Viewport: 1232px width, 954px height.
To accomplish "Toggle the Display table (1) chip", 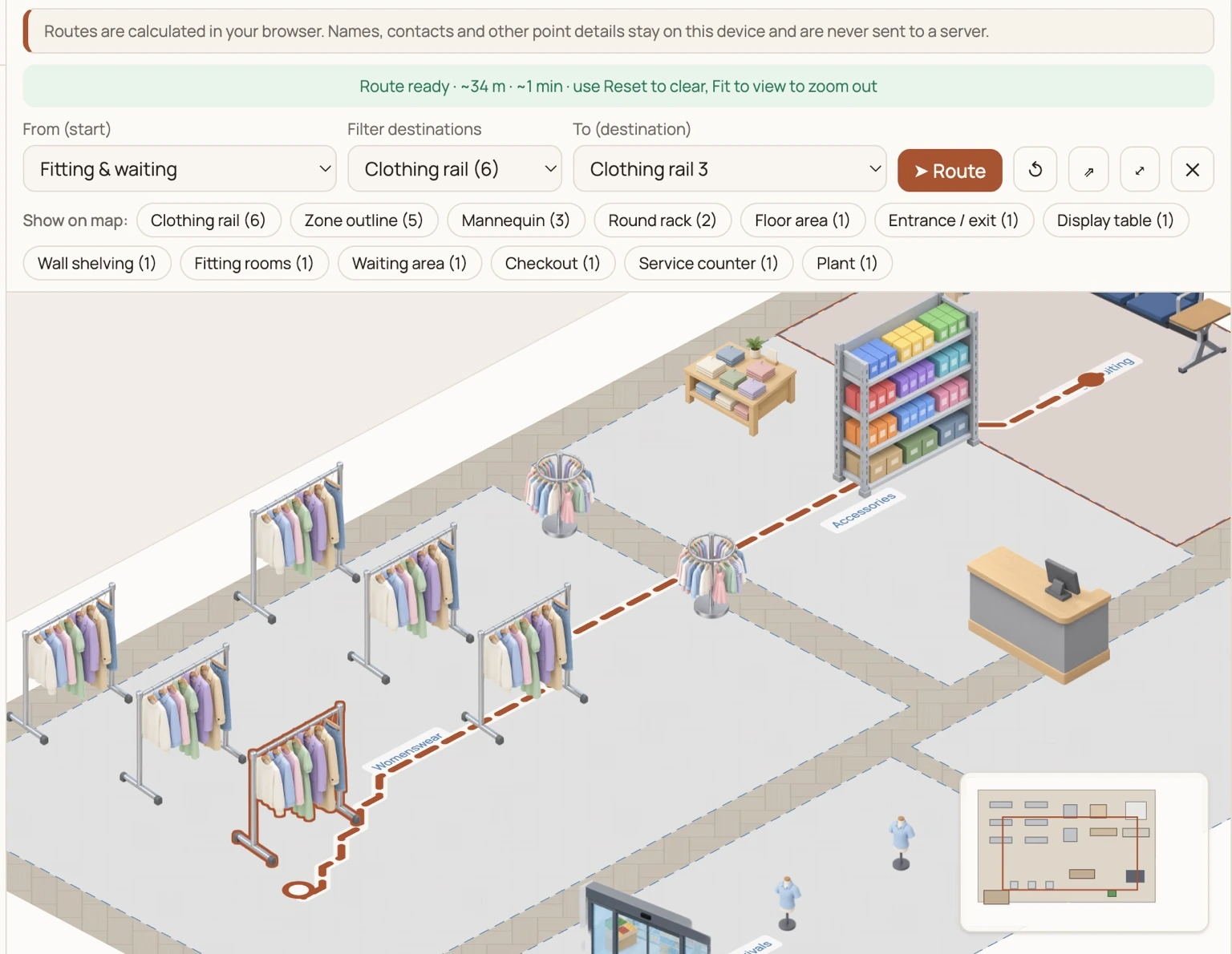I will coord(1116,220).
